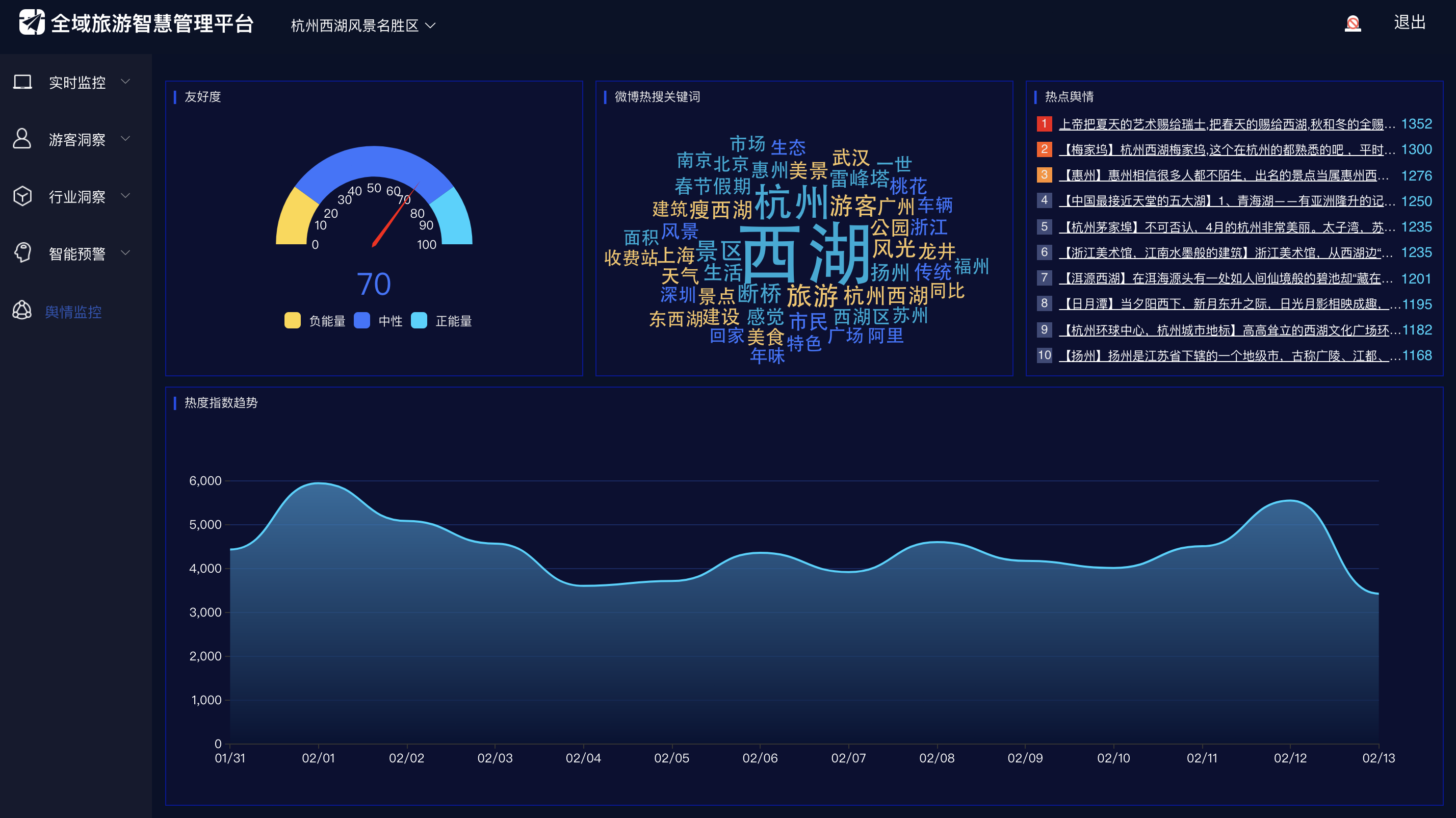
Task: Click the friendliness gauge dial
Action: pos(374,196)
